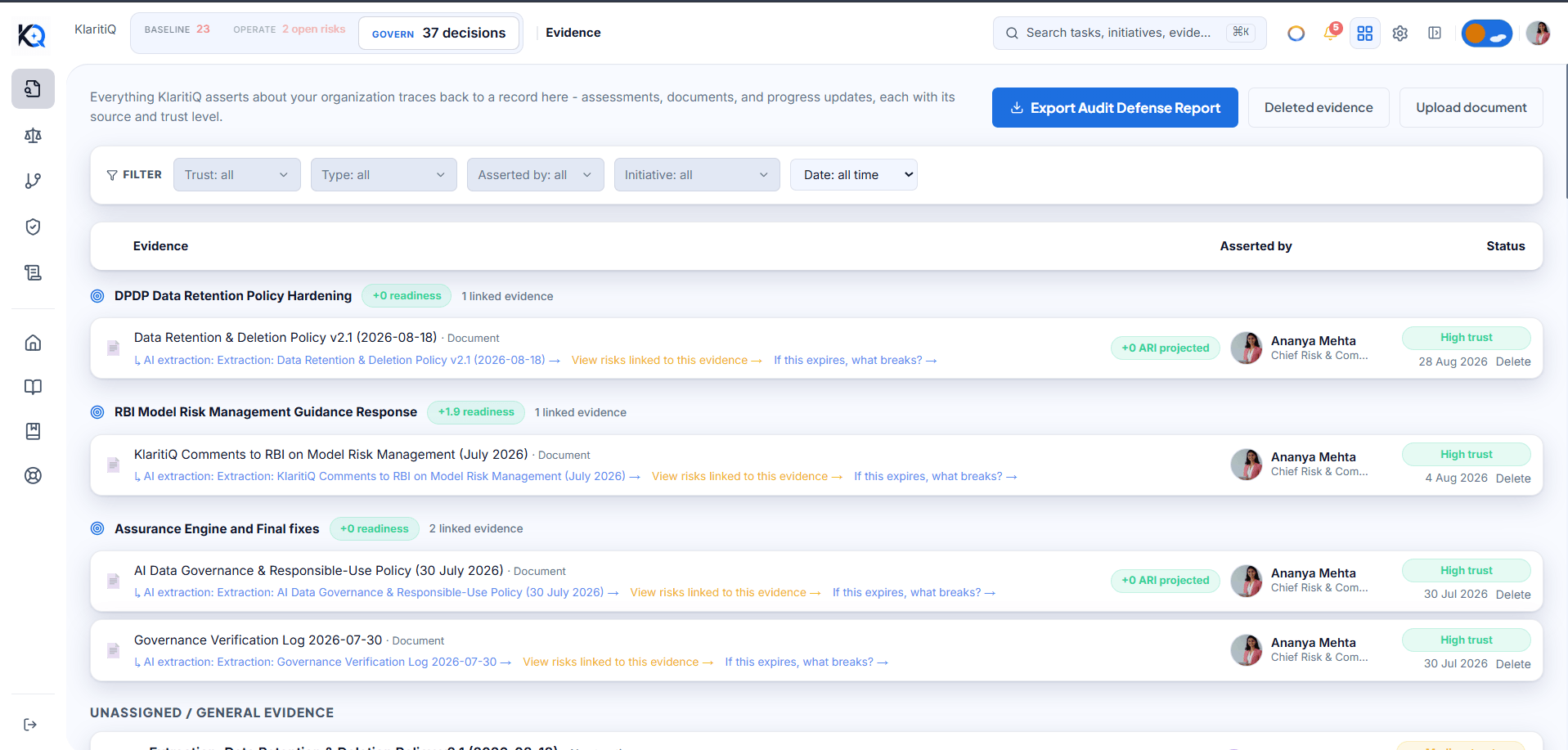Image resolution: width=1568 pixels, height=750 pixels.
Task: Click 'If this expires' for AI Data Governance Policy
Action: pos(914,593)
